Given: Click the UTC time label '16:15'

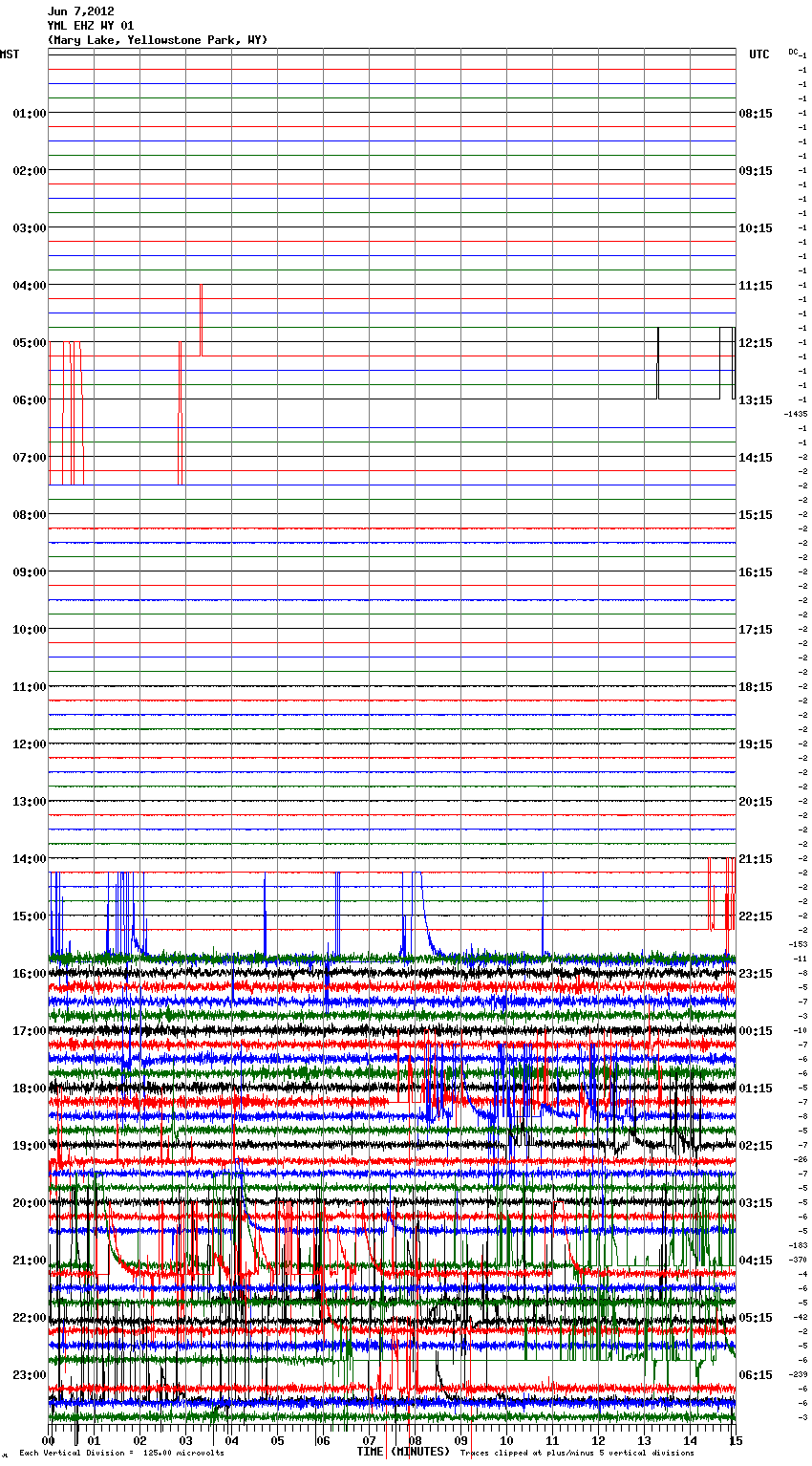Looking at the screenshot, I should (x=756, y=572).
